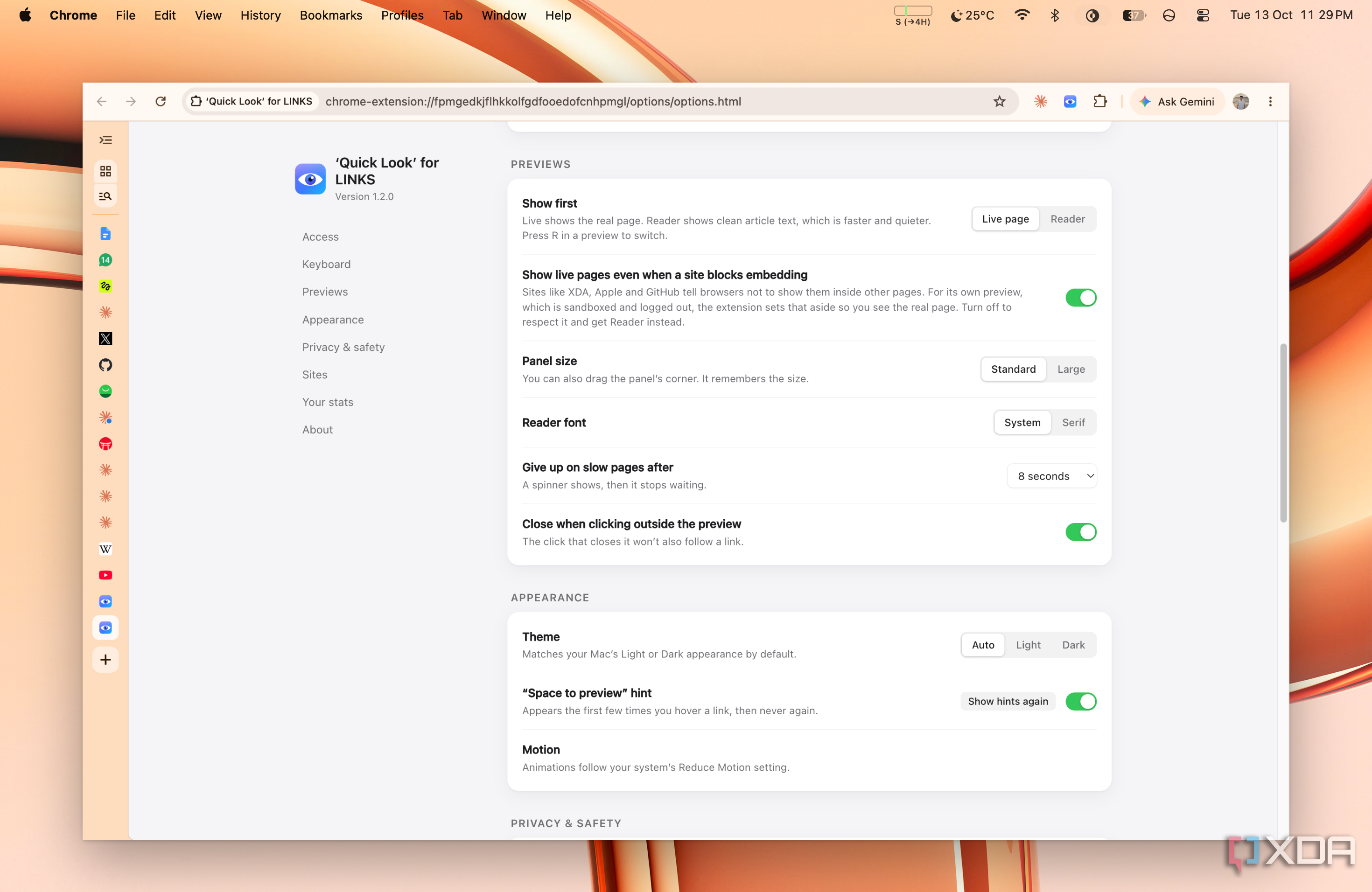Click the Ask Gemini button

pyautogui.click(x=1177, y=101)
